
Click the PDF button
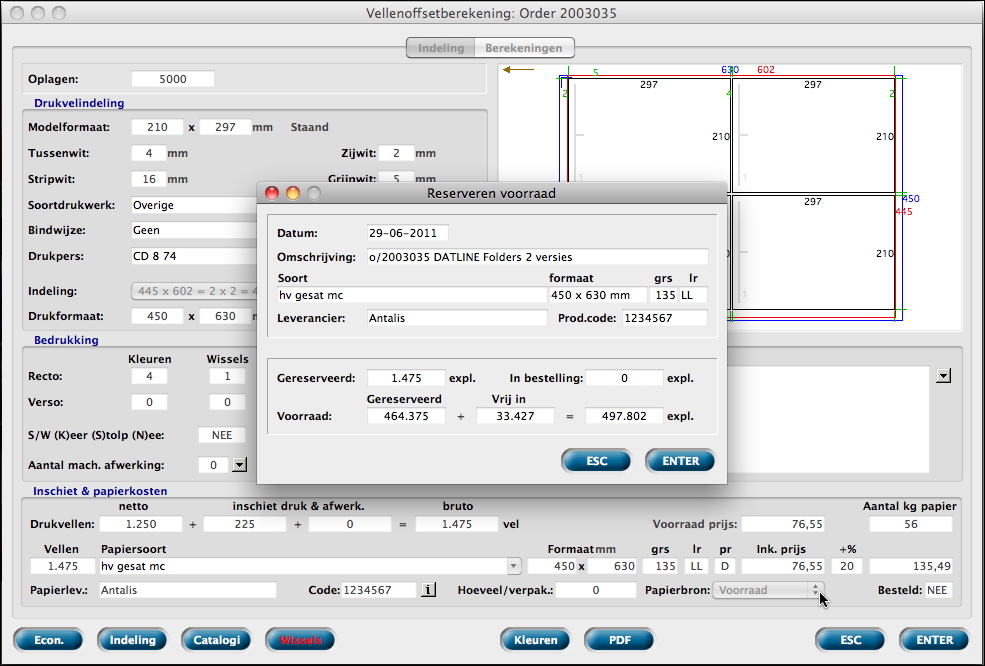pyautogui.click(x=619, y=640)
